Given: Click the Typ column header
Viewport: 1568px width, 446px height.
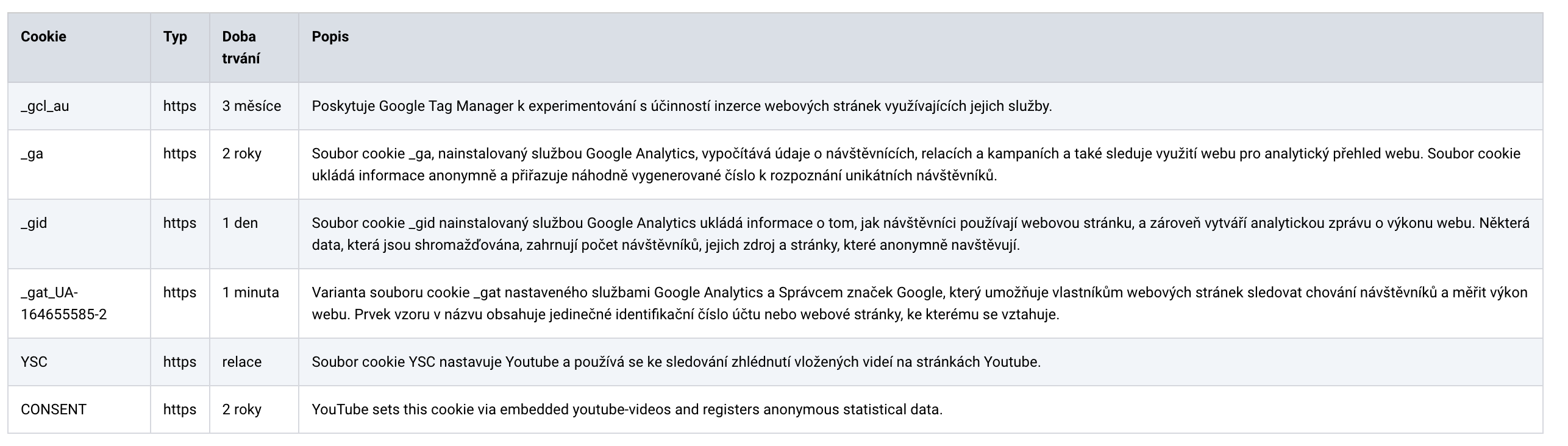Looking at the screenshot, I should [175, 37].
